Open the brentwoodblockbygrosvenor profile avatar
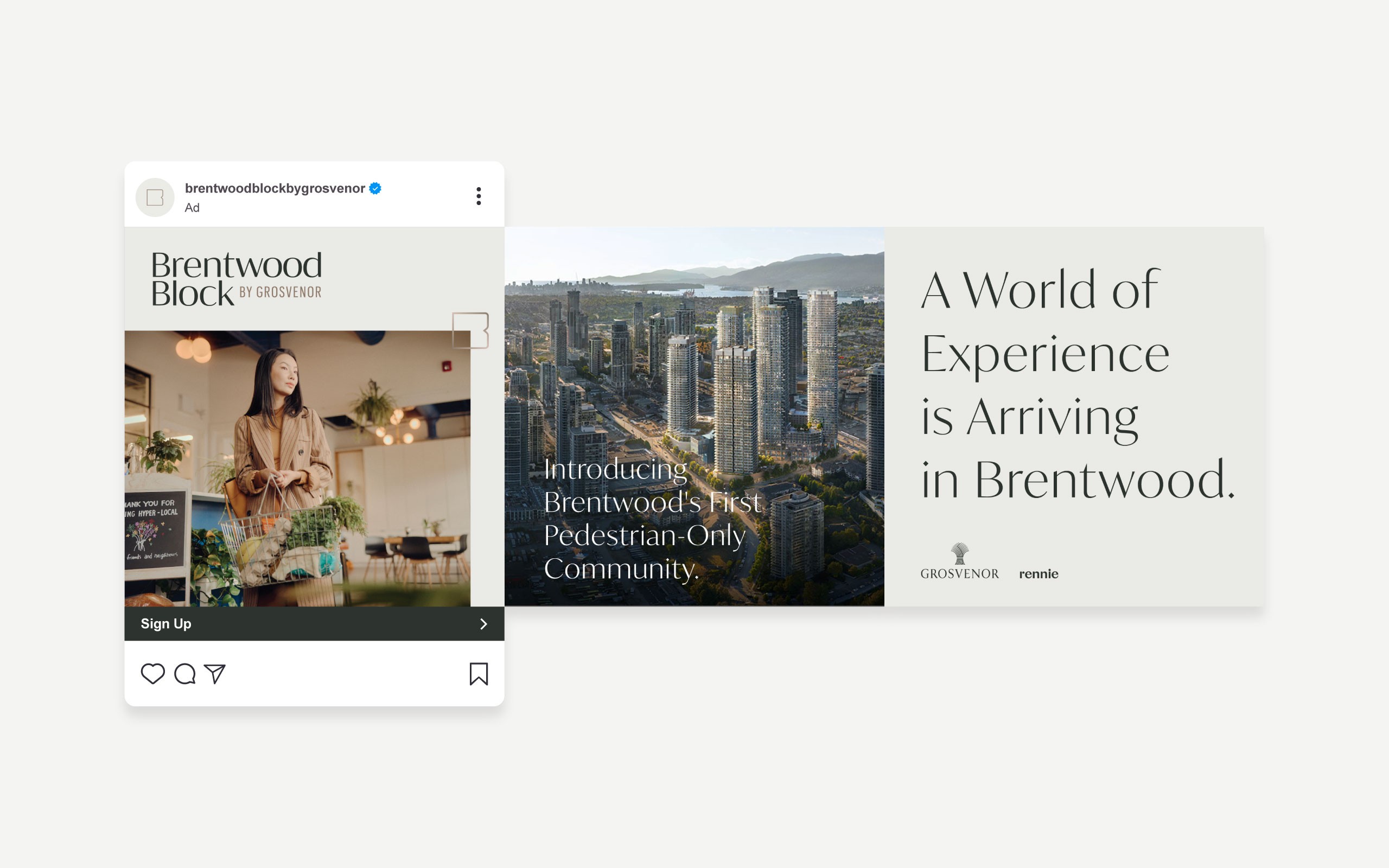The height and width of the screenshot is (868, 1389). (155, 197)
